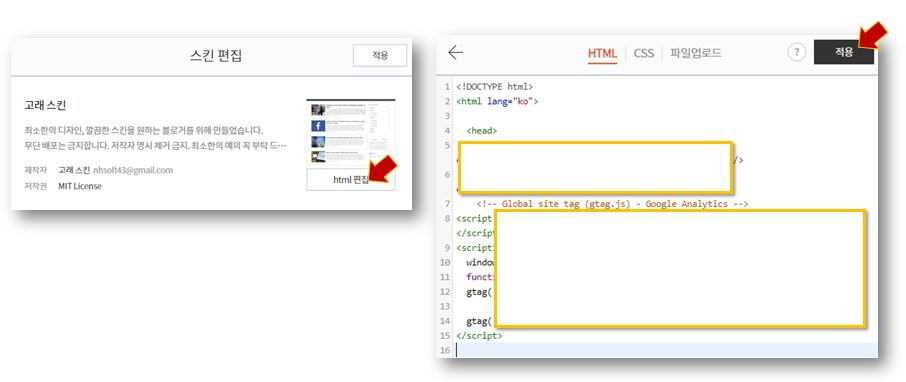
Task: Click line number 13 in the gutter
Action: 445,306
